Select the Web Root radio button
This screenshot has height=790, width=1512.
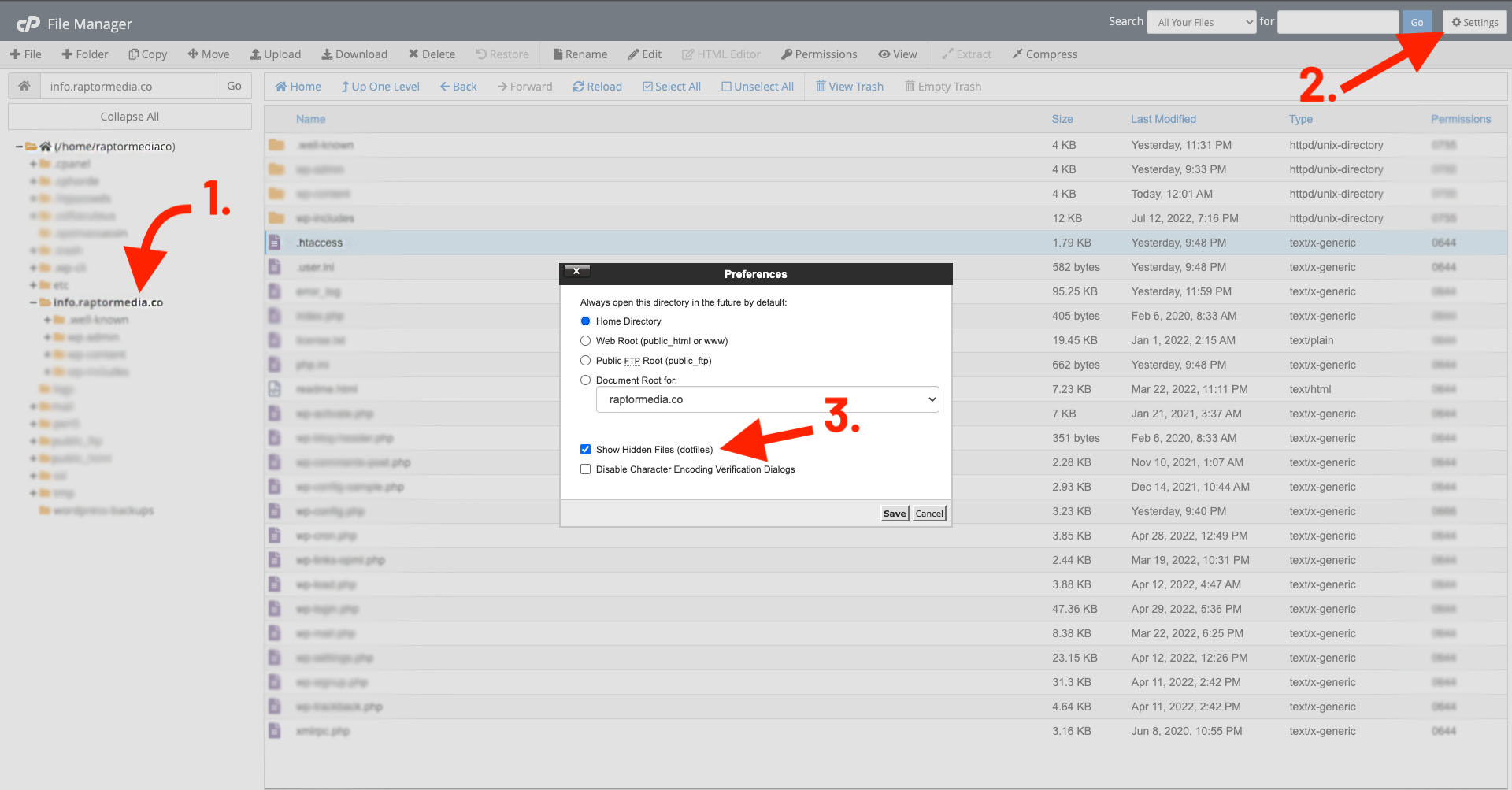pyautogui.click(x=585, y=340)
